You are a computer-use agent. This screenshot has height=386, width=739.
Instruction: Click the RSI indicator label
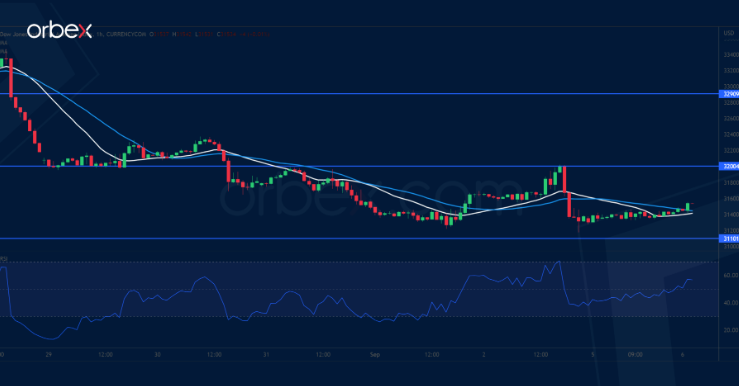[4, 259]
